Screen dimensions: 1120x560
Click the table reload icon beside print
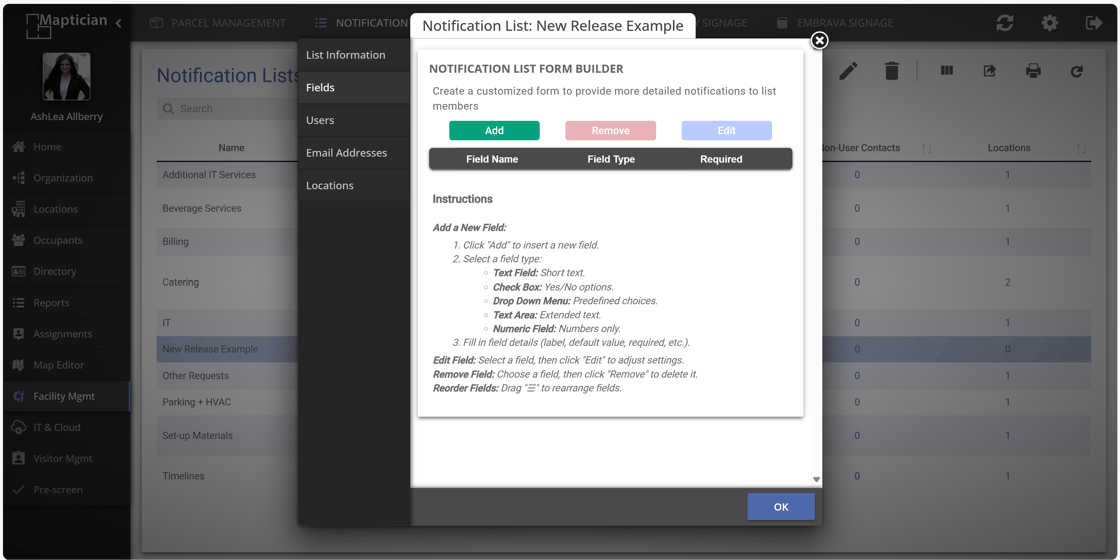coord(1076,71)
